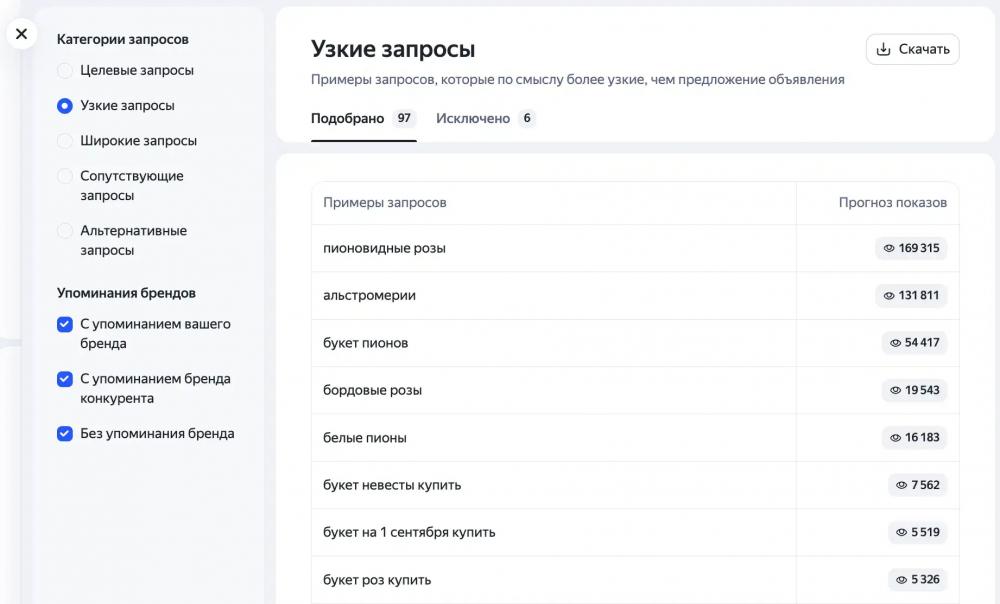Click the Категории запросов section heading

(x=122, y=40)
